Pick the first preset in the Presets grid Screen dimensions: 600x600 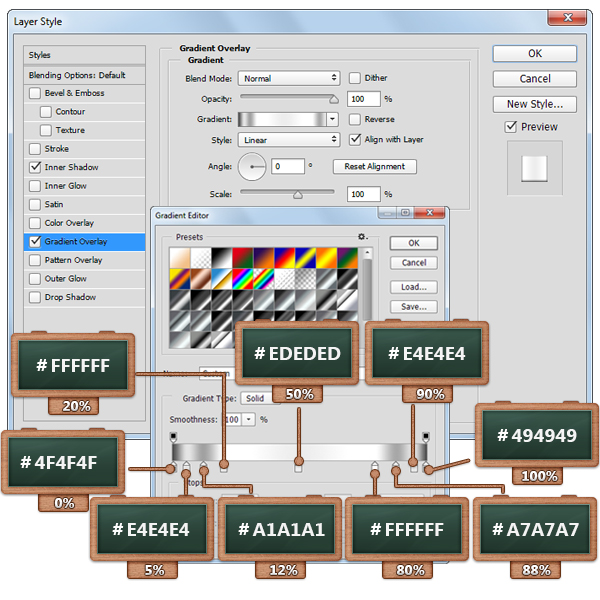(180, 259)
